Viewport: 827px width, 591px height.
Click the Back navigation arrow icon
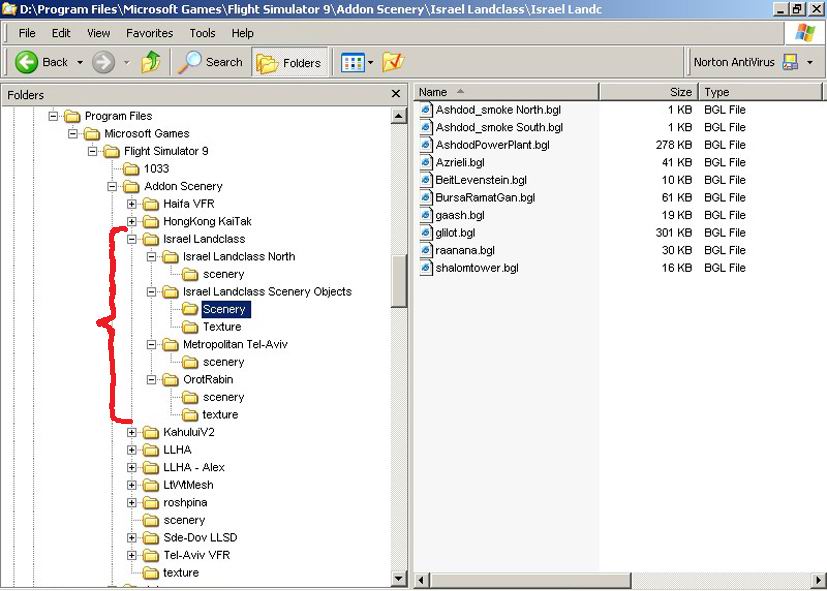27,62
